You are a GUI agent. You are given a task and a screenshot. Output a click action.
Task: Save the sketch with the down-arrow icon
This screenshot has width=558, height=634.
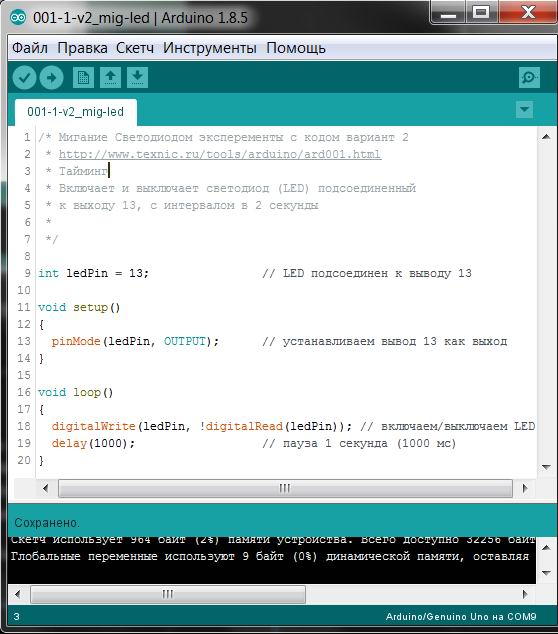click(137, 77)
